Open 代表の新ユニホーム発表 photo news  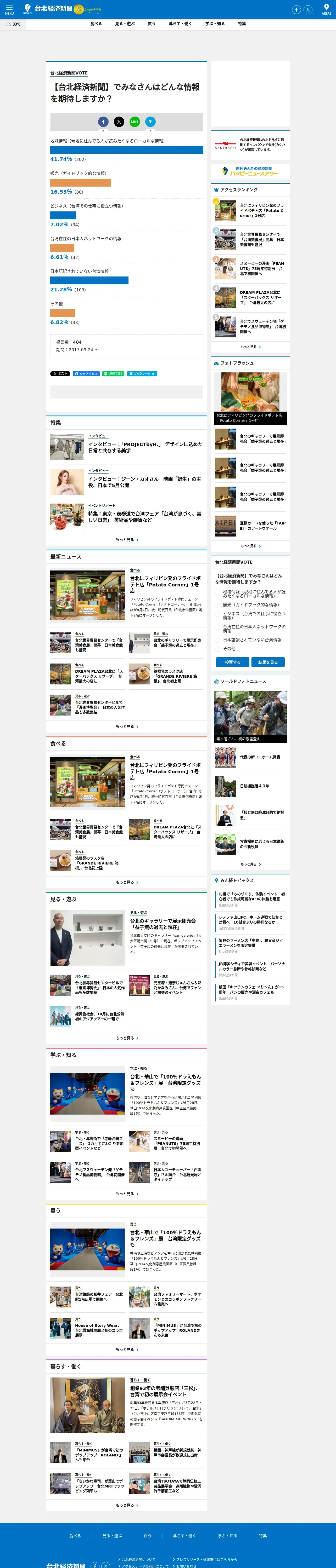260,757
